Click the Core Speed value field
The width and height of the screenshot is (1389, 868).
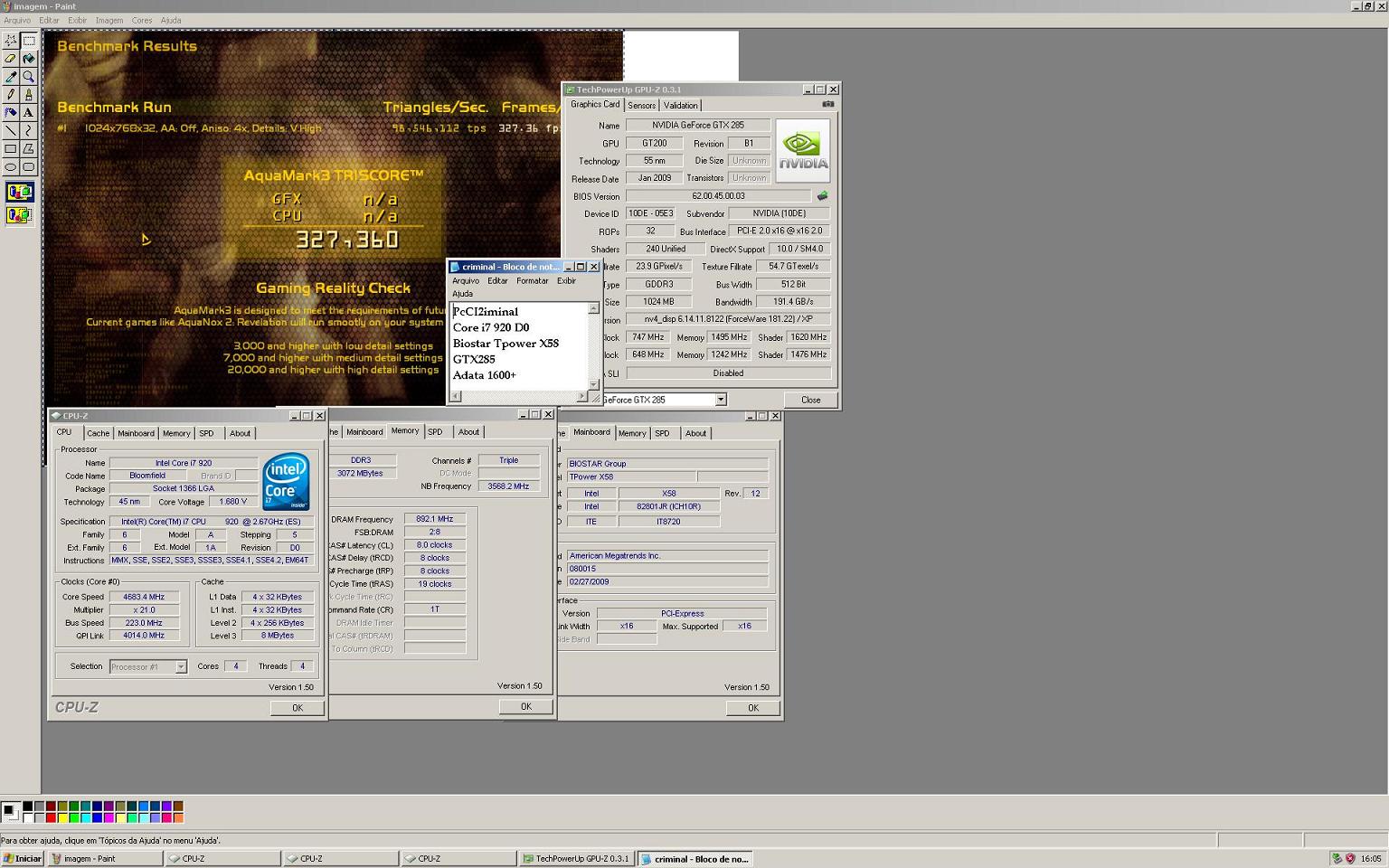point(144,598)
